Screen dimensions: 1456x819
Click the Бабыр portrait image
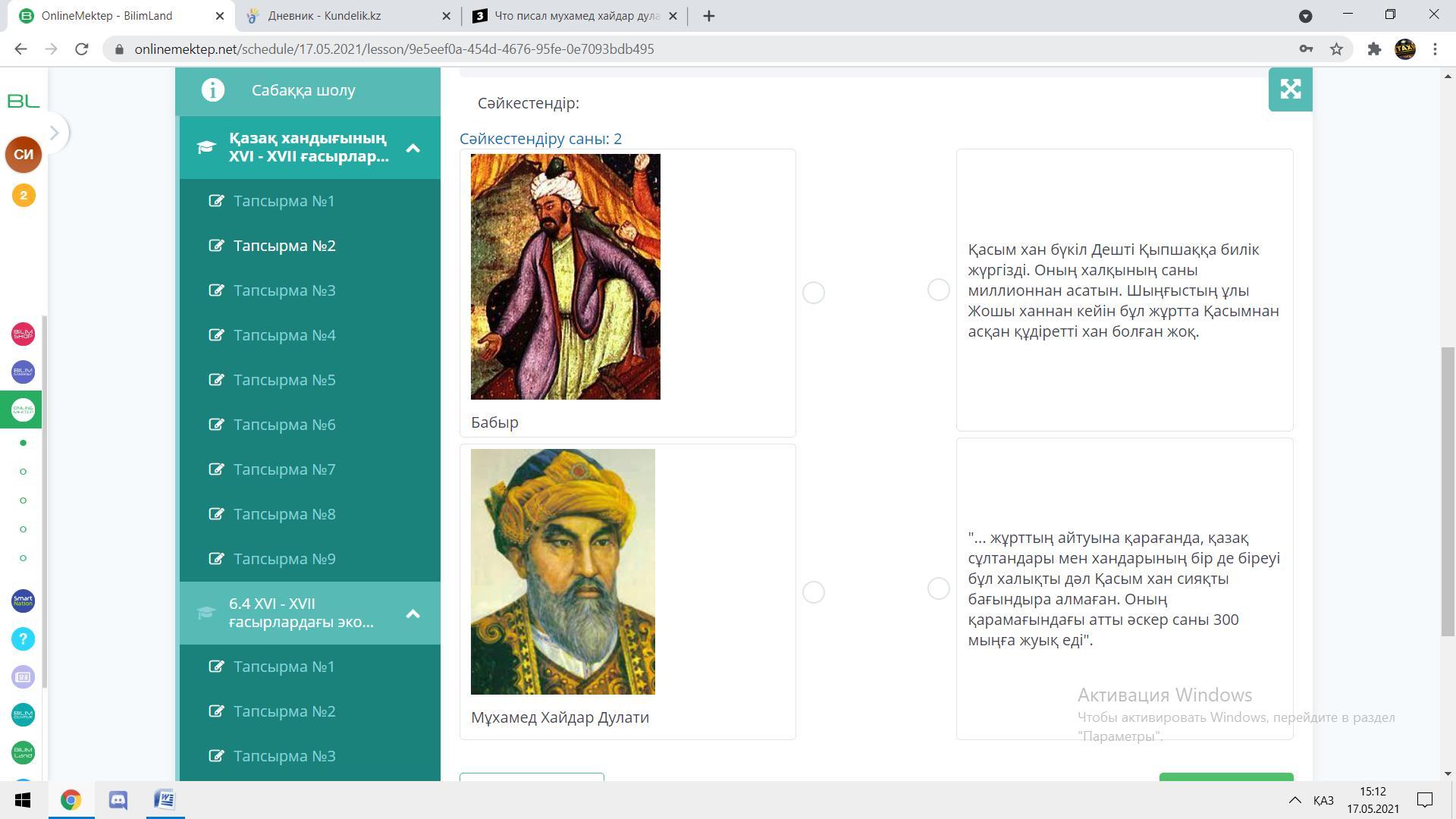(565, 277)
